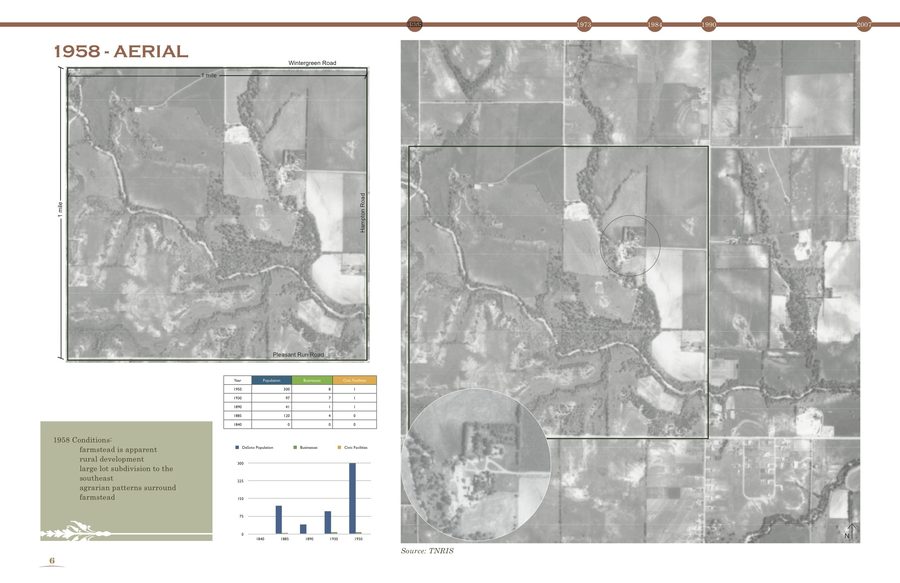This screenshot has width=900, height=583.
Task: Select 'agrarian patterns surround' line
Action: coord(127,488)
